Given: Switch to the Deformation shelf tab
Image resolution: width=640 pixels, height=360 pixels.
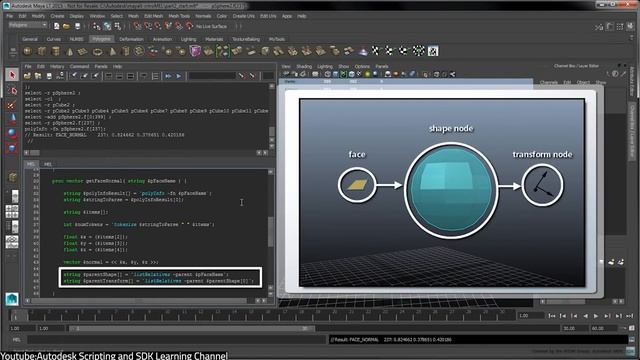Looking at the screenshot, I should 131,40.
